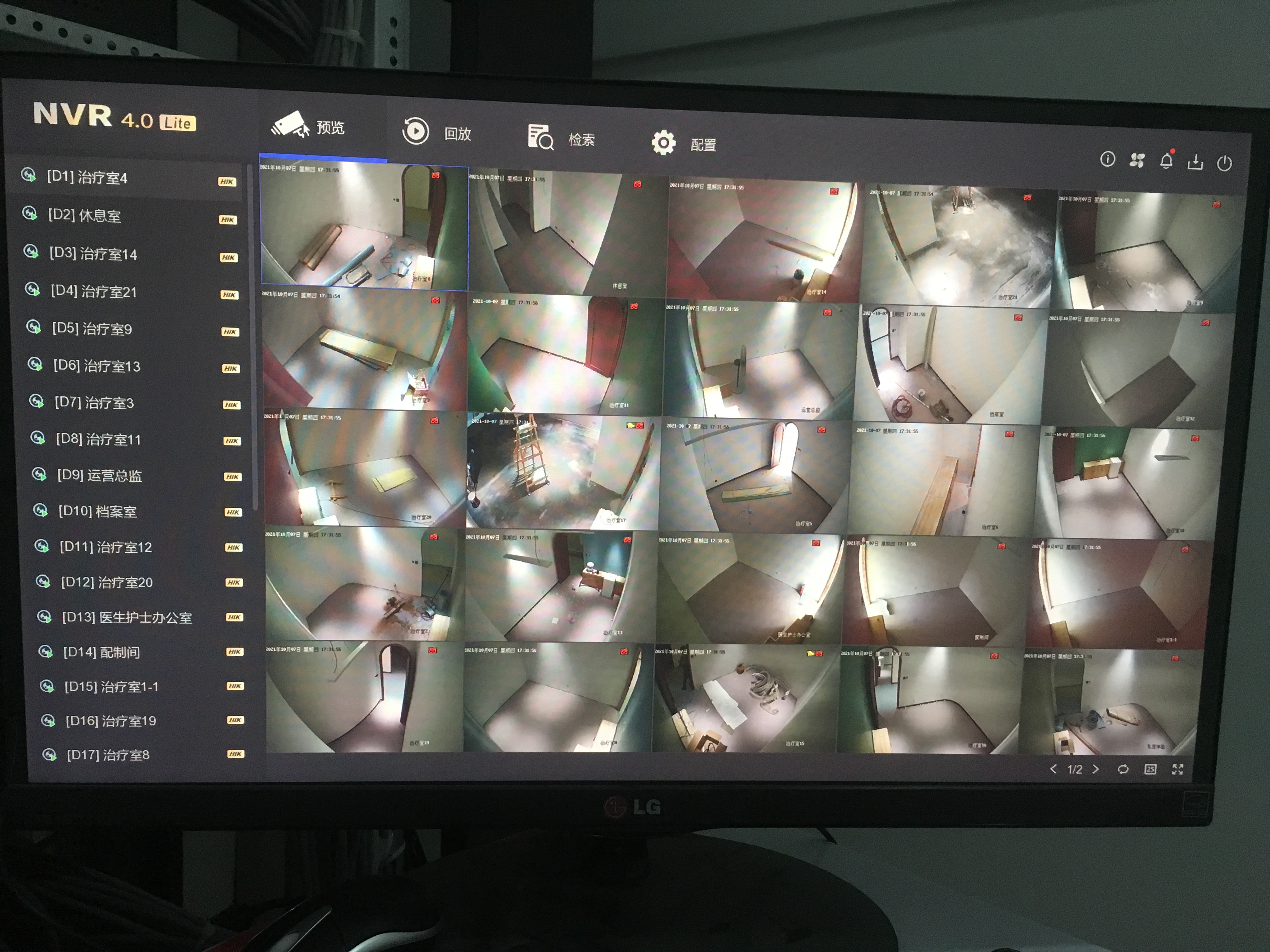Click the camera icon beside [D1] 治疗室4
The image size is (1270, 952).
(28, 174)
